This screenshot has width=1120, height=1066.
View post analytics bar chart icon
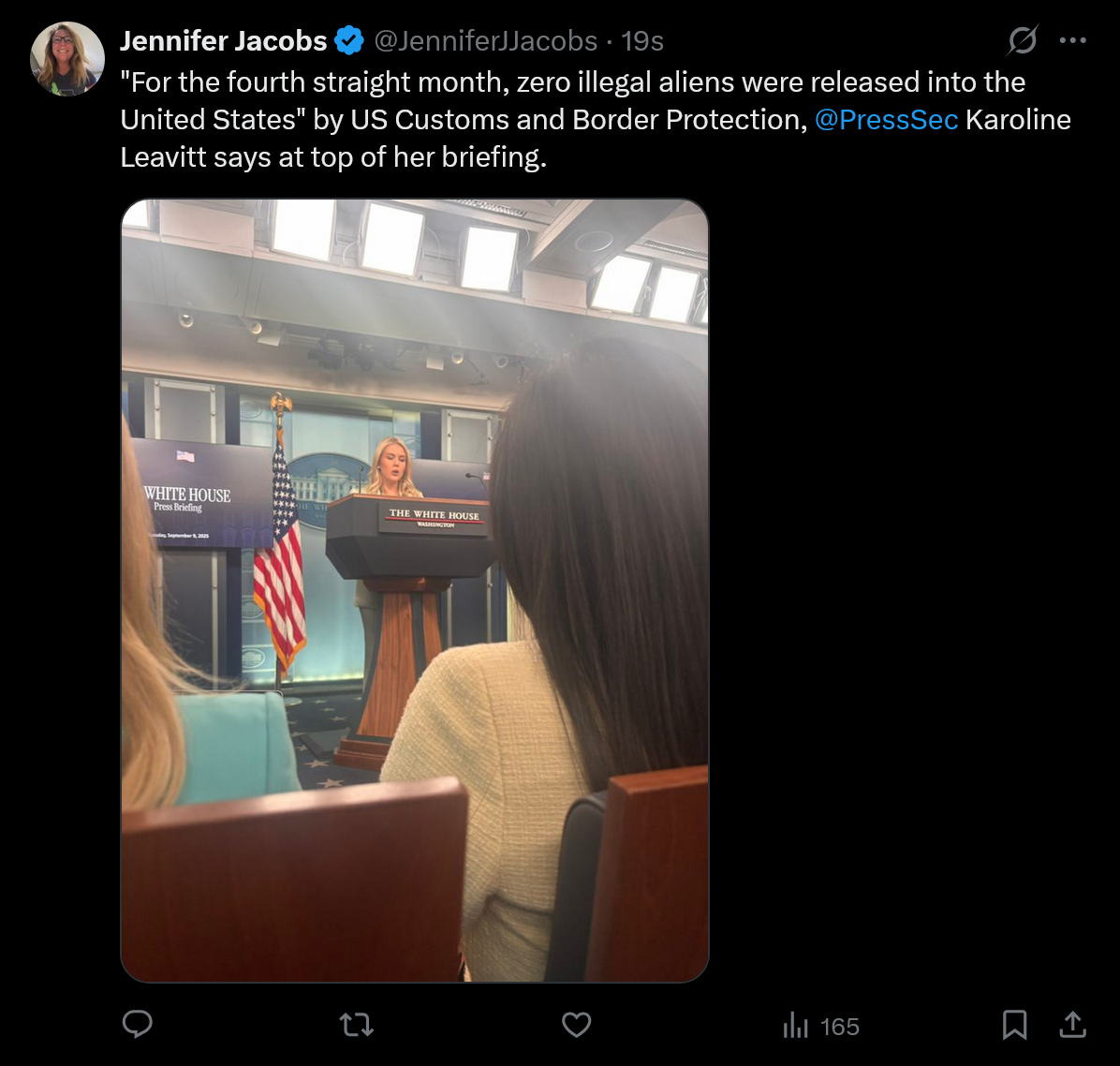796,1026
